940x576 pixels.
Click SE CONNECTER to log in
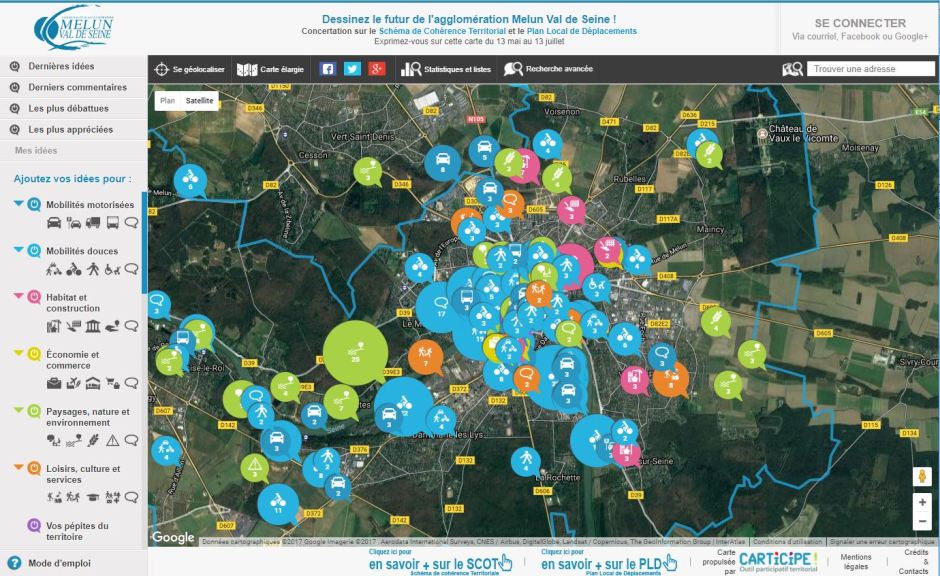click(x=860, y=23)
